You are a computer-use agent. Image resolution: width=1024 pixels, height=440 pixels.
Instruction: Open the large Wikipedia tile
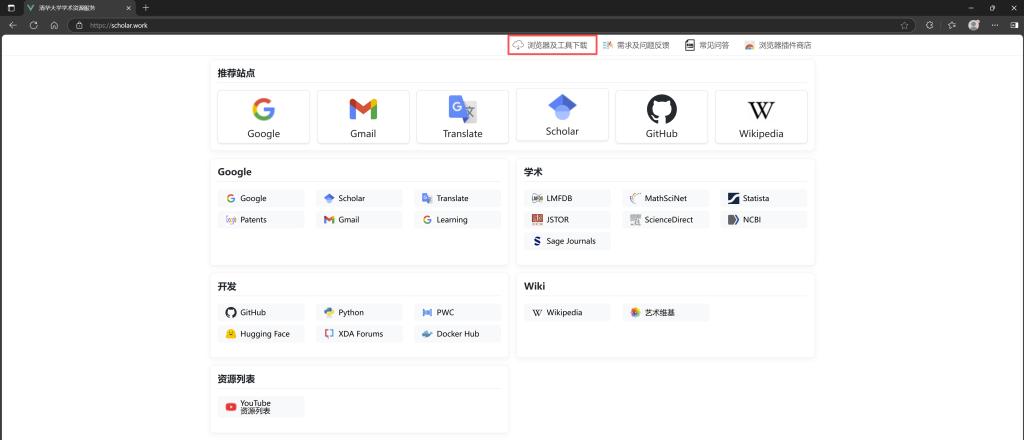pyautogui.click(x=761, y=117)
